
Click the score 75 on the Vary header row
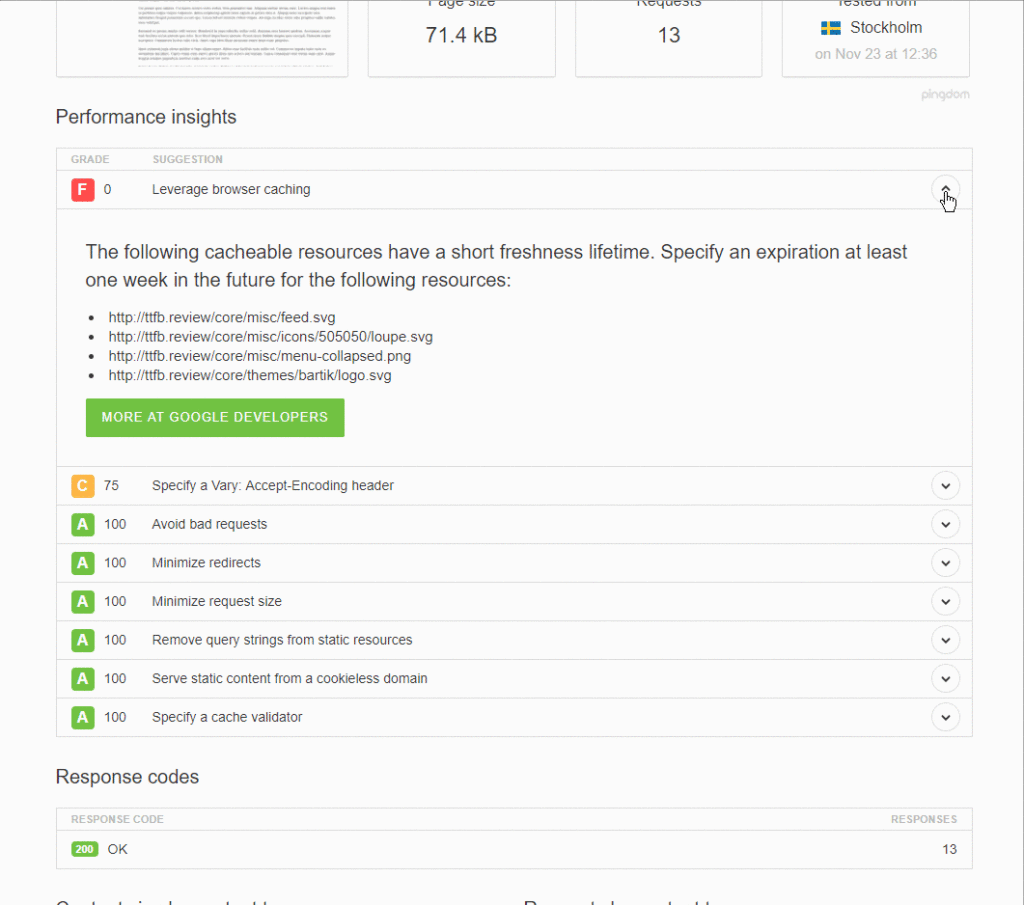(112, 486)
